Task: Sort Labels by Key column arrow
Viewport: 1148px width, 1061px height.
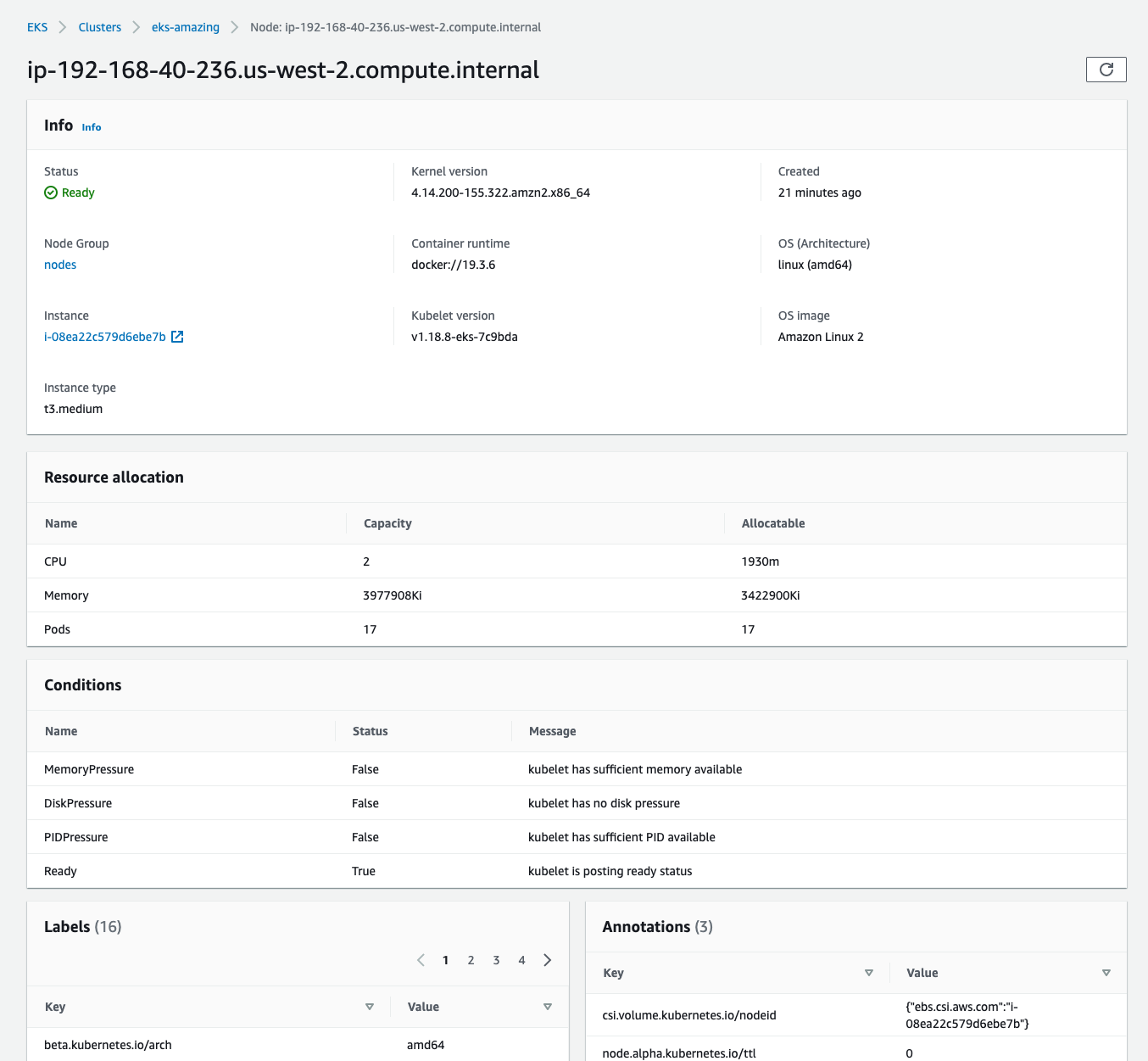Action: 370,1007
